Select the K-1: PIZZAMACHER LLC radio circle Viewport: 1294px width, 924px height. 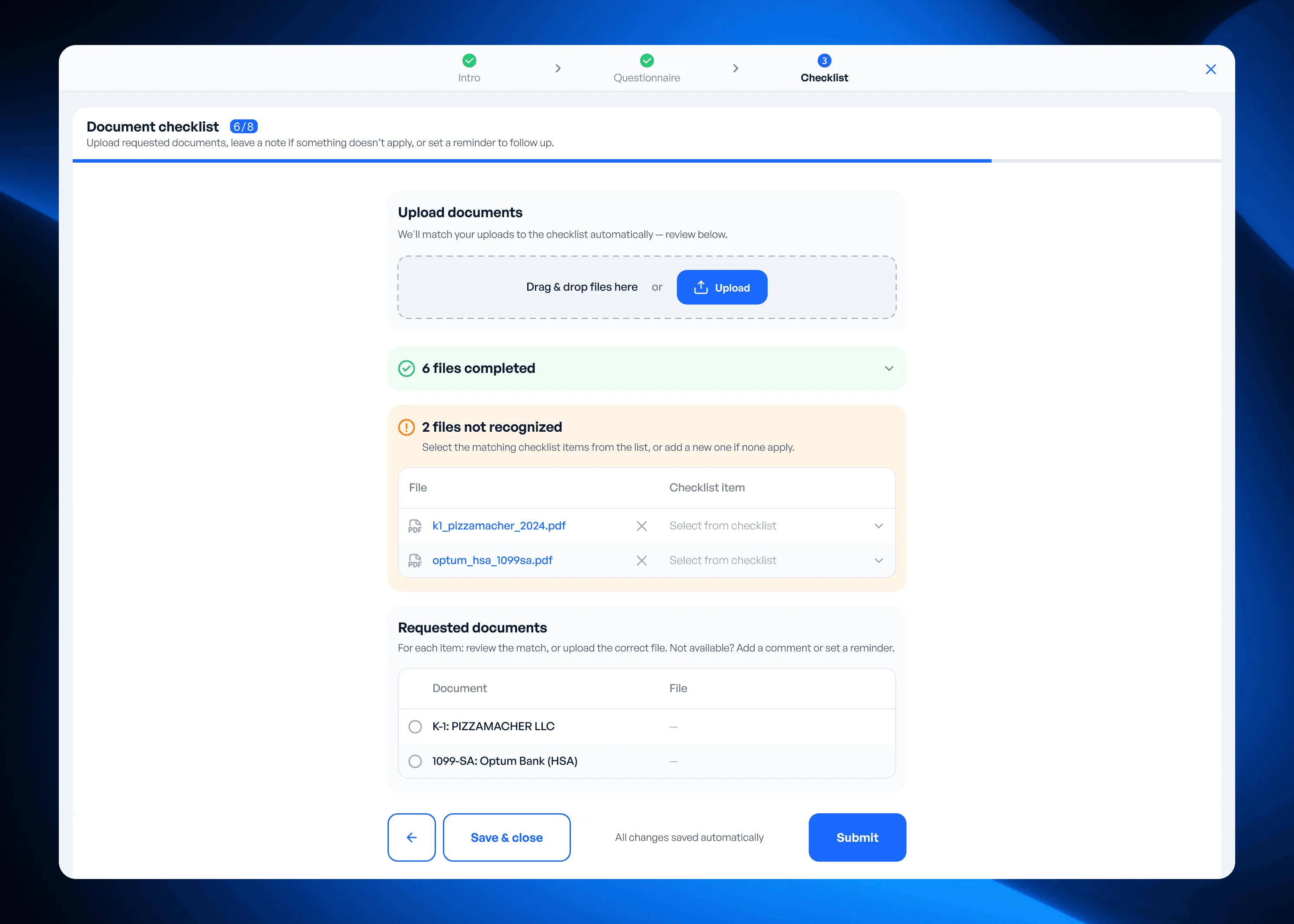pos(415,727)
